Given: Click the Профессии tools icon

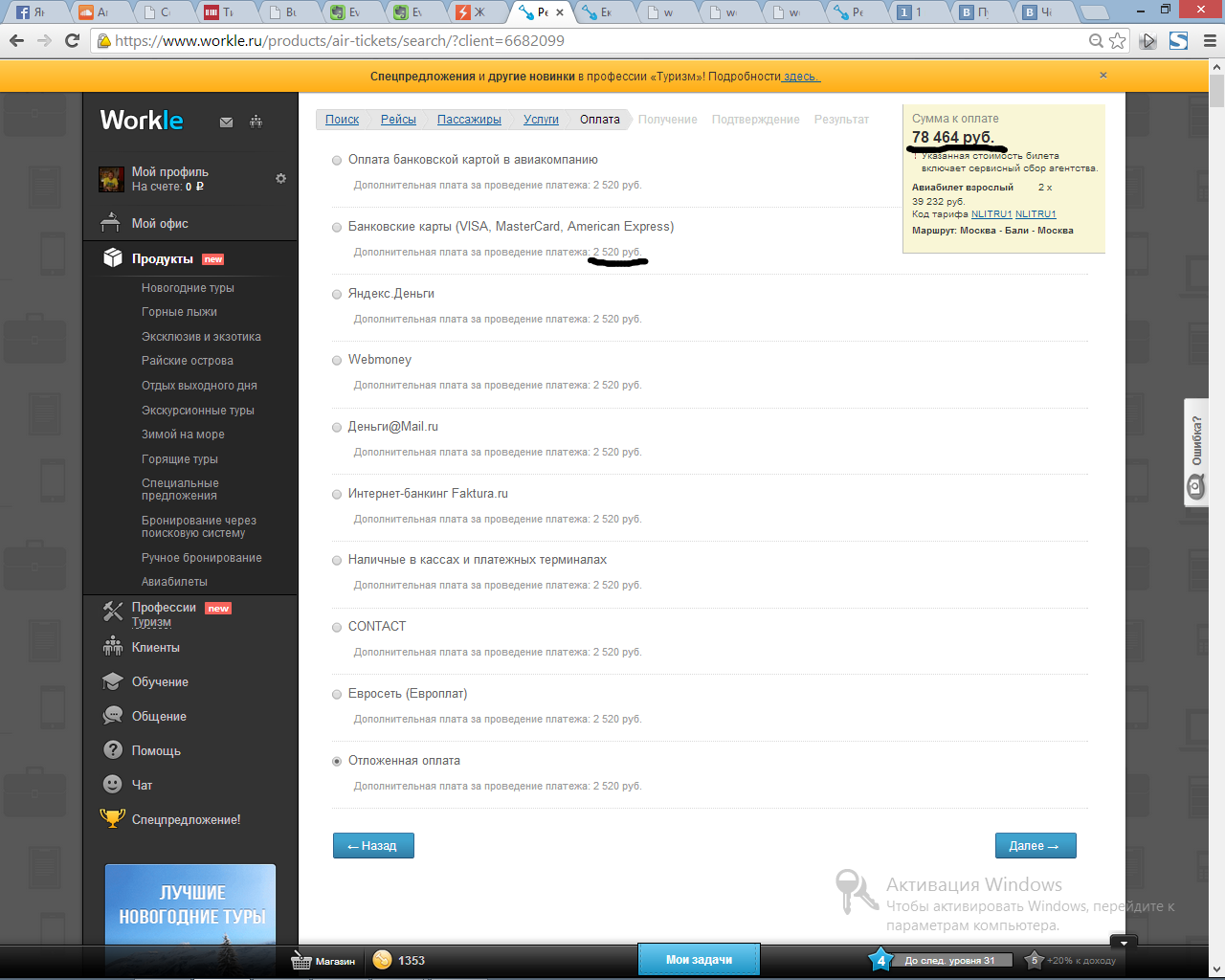Looking at the screenshot, I should (x=113, y=611).
